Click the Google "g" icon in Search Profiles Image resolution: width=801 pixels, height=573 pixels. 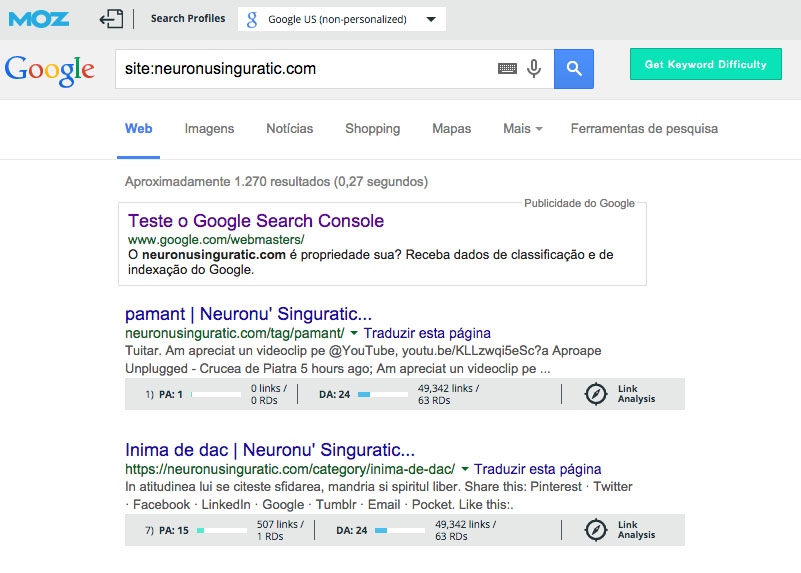252,19
